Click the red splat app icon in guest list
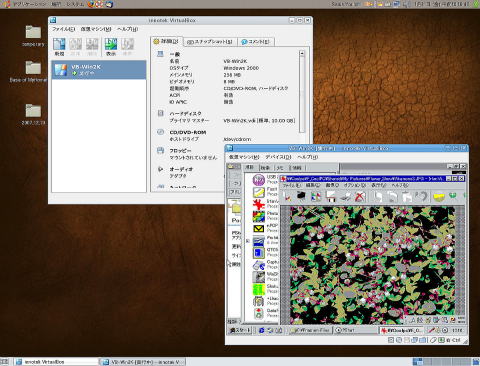The width and height of the screenshot is (480, 366). (x=259, y=204)
